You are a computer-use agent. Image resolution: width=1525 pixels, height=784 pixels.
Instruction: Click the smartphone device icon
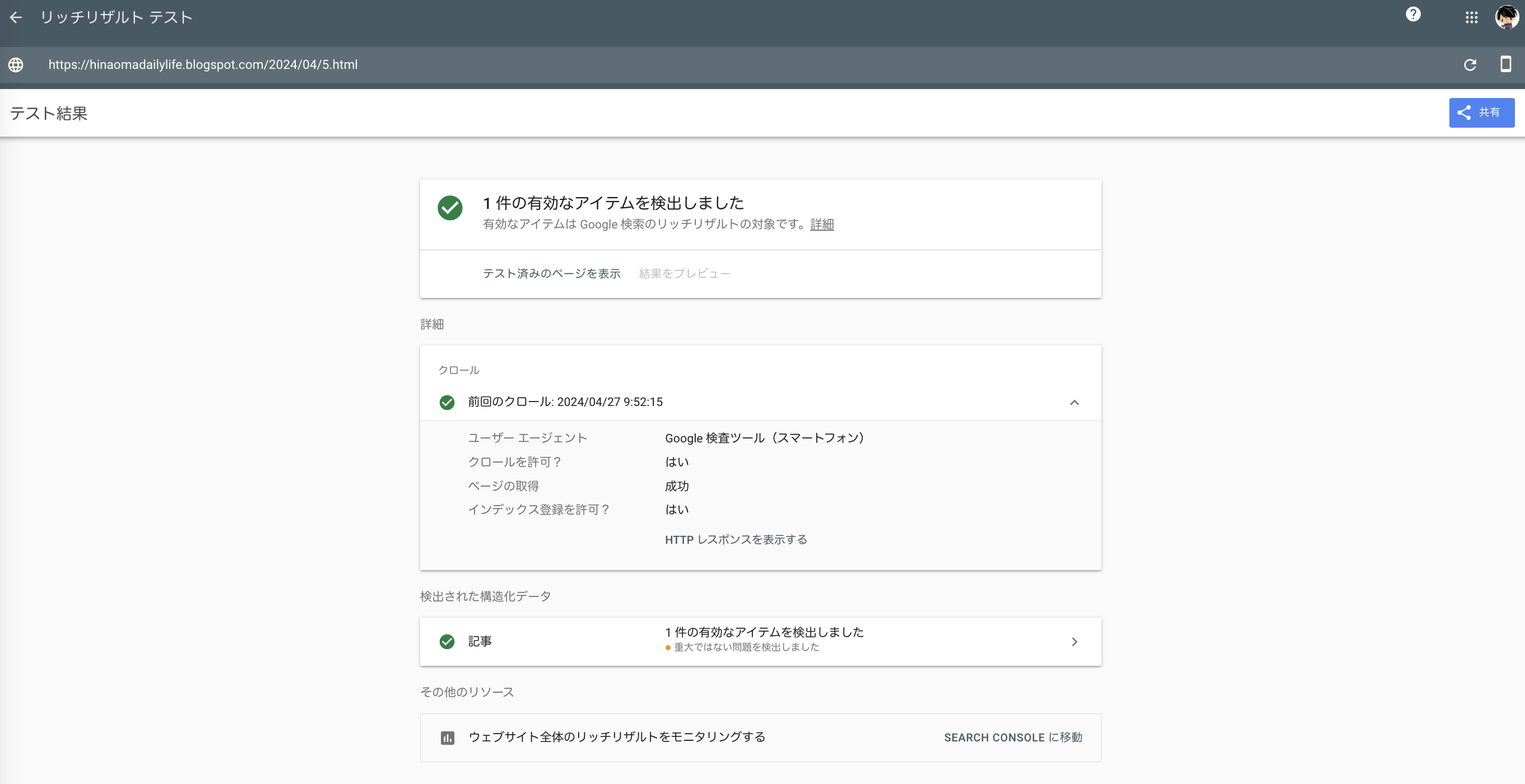coord(1505,65)
